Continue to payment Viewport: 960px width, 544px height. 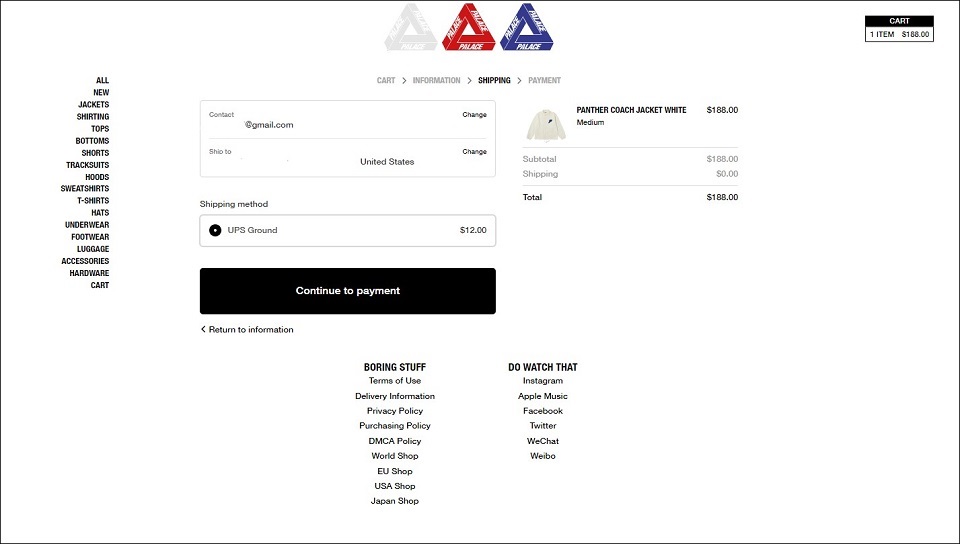click(x=348, y=291)
